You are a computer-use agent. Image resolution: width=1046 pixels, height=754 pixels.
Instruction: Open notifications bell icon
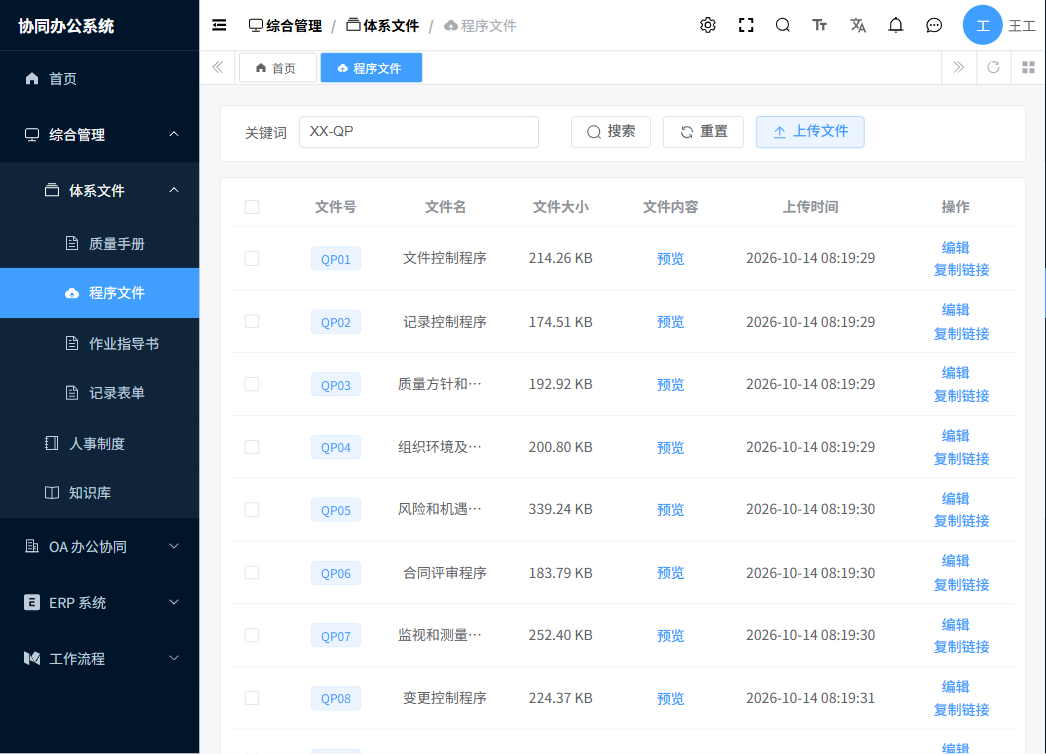click(x=896, y=25)
